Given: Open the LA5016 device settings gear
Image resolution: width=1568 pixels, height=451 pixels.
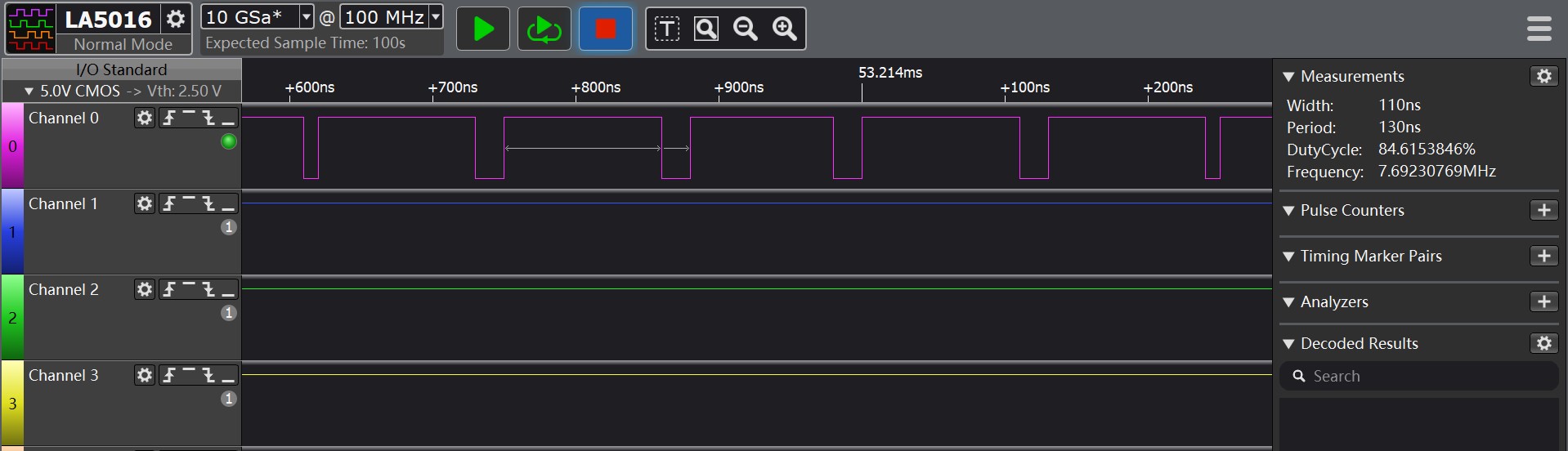Looking at the screenshot, I should click(x=175, y=18).
